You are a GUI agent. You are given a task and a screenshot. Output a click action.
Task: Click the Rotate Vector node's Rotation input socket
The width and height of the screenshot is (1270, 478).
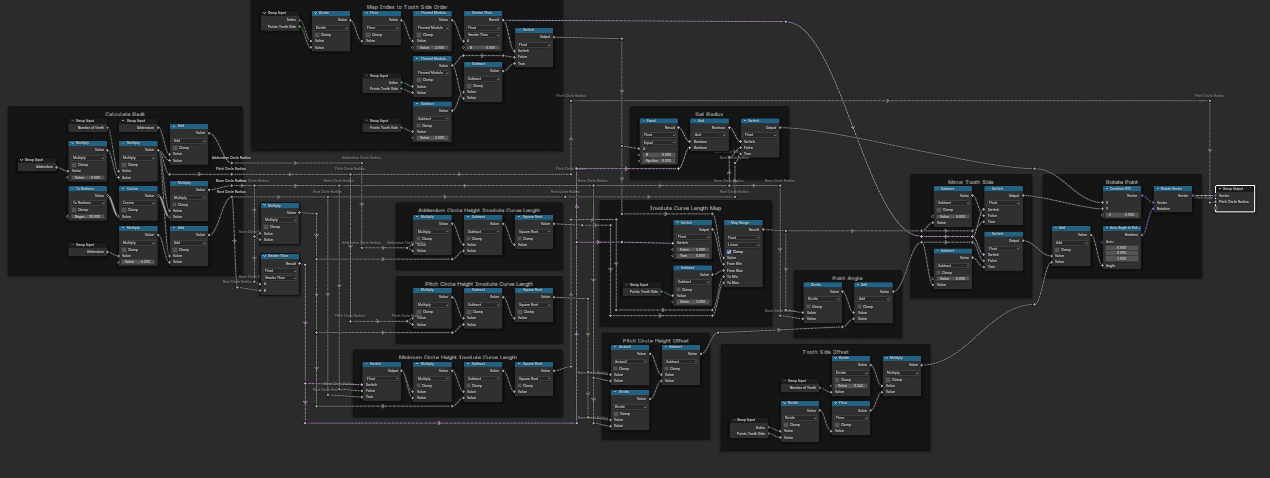[1153, 208]
